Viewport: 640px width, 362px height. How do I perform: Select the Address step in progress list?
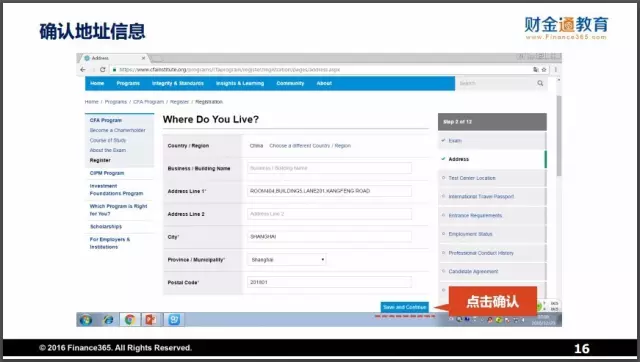tap(492, 160)
